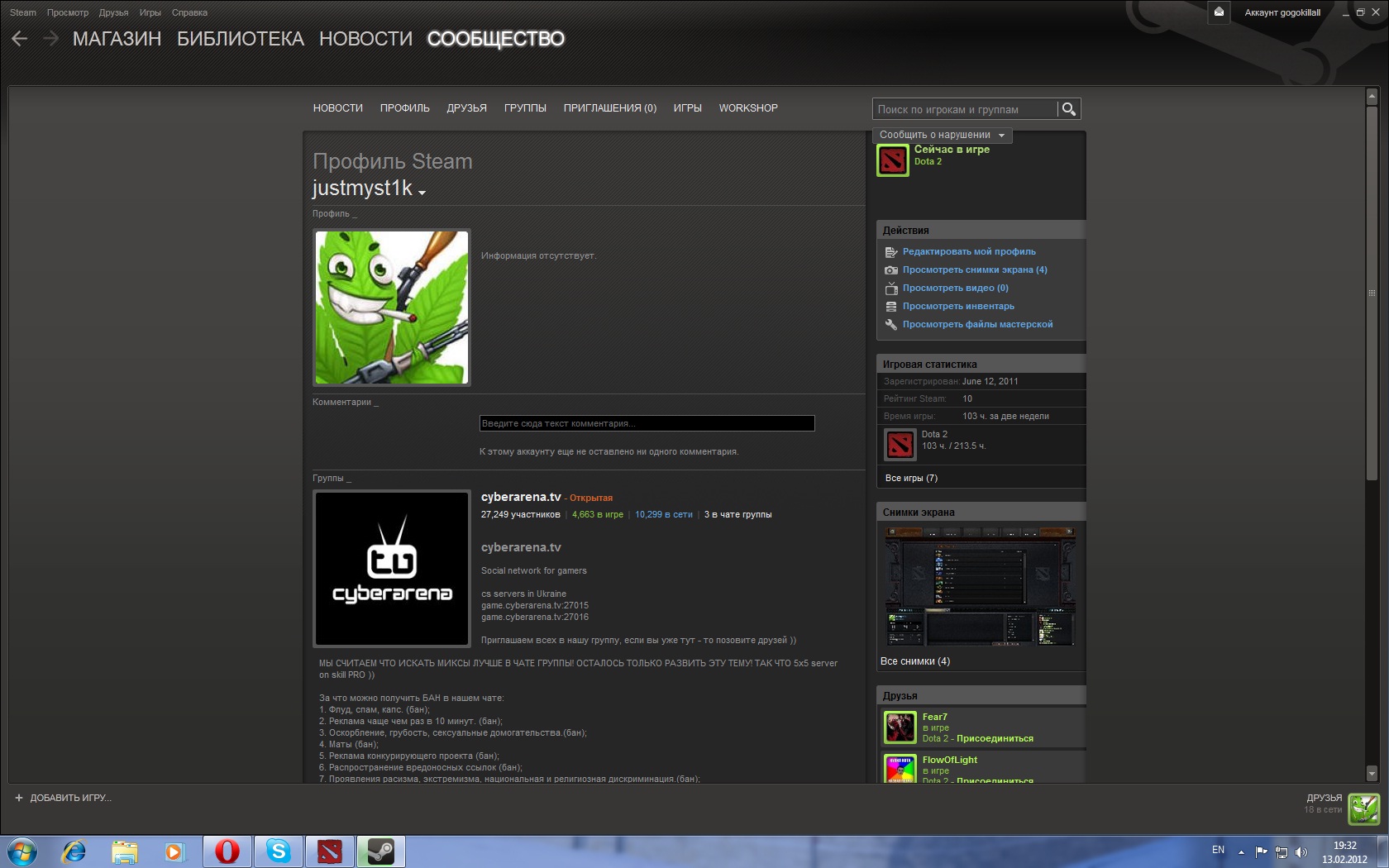
Task: Click ДОБАВИТЬ ИГРУ button
Action: tap(64, 798)
